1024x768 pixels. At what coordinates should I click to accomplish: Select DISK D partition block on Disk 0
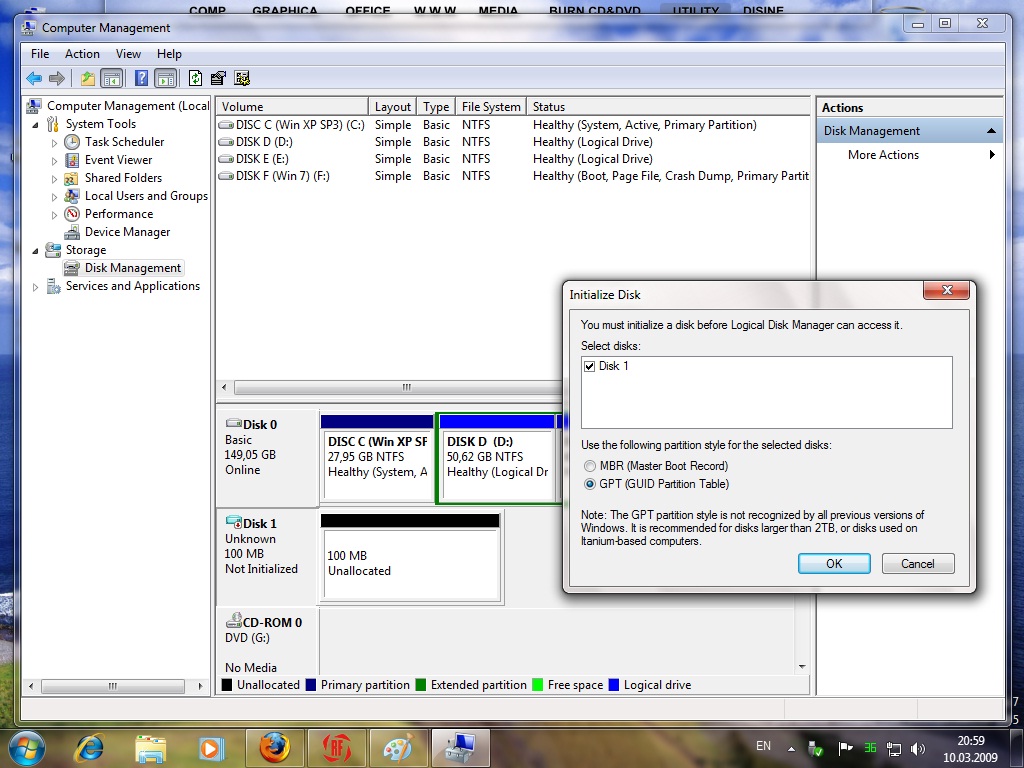(x=497, y=458)
